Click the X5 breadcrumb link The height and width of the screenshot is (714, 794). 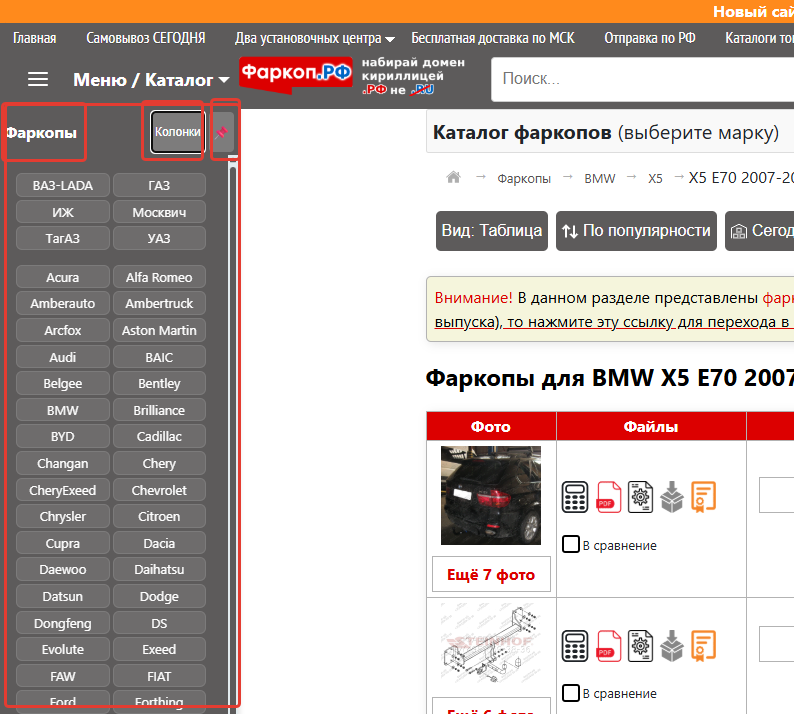click(655, 178)
